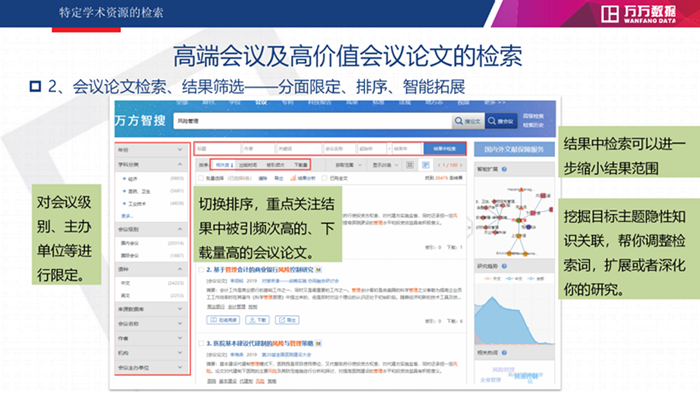This screenshot has height=393, width=700.
Task: Check the 已购全文 checkbox
Action: tap(325, 178)
